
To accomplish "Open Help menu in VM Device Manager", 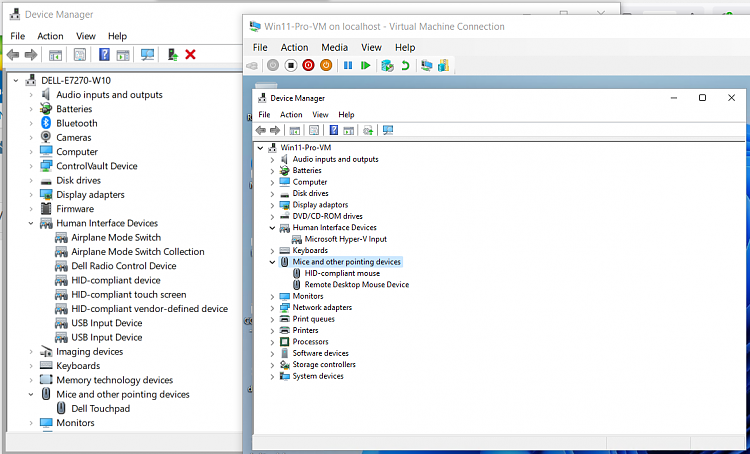I will [346, 115].
